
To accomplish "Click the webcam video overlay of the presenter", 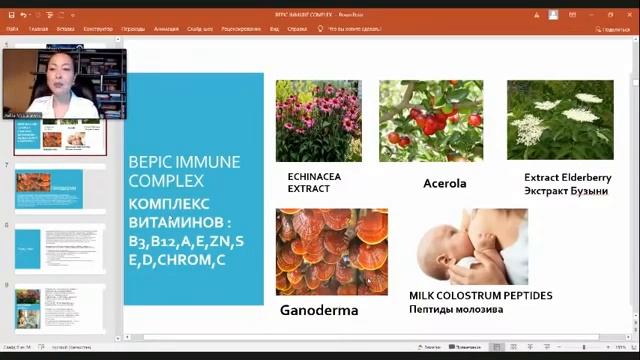I will [x=64, y=84].
